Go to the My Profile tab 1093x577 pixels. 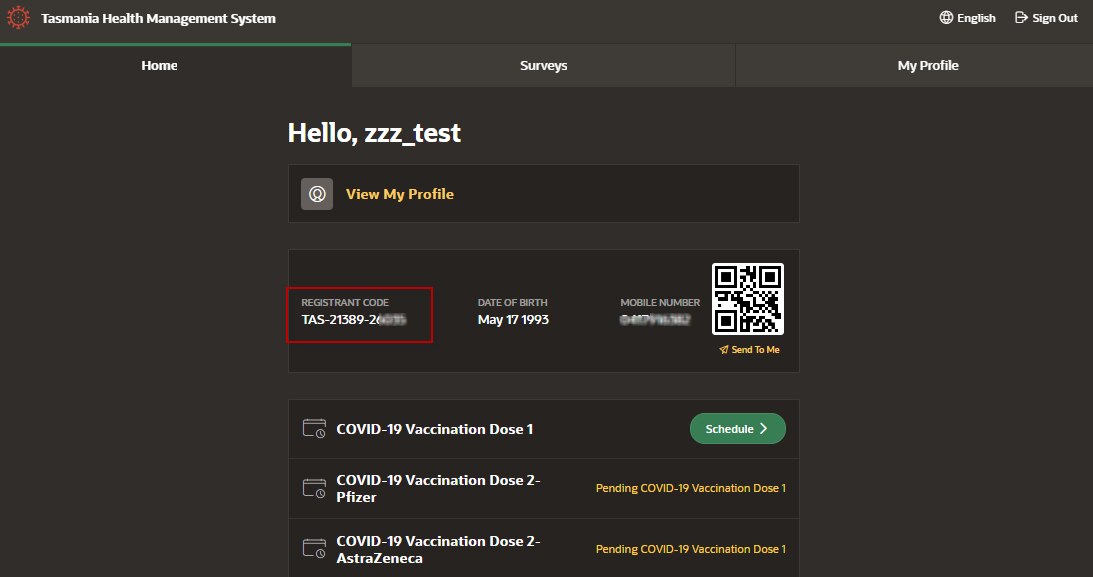[x=927, y=66]
